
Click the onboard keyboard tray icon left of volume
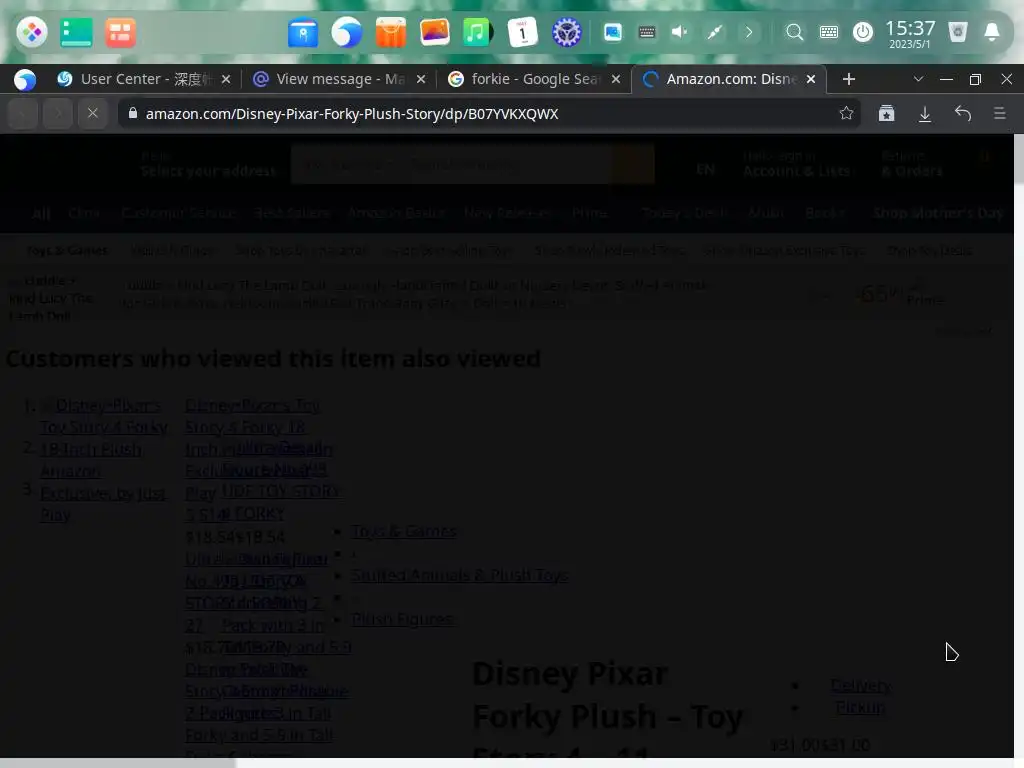pyautogui.click(x=647, y=32)
